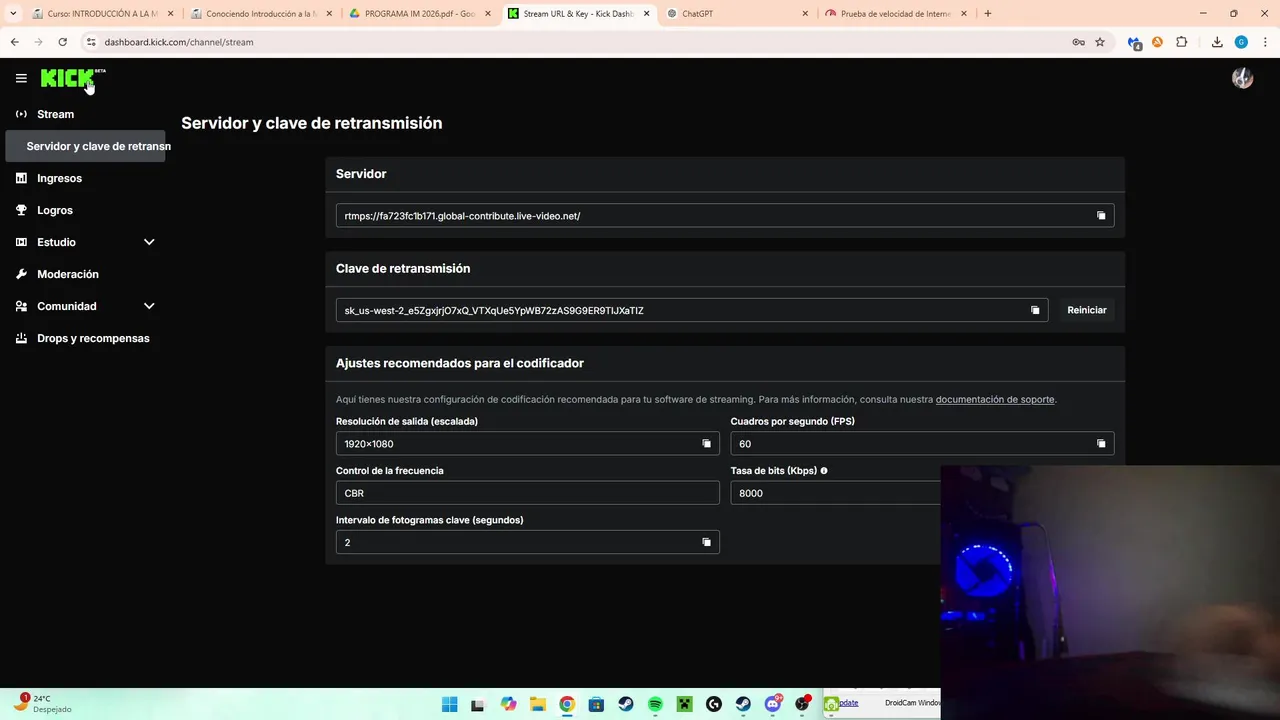
Task: Copy the 60 FPS value
Action: pos(1101,444)
